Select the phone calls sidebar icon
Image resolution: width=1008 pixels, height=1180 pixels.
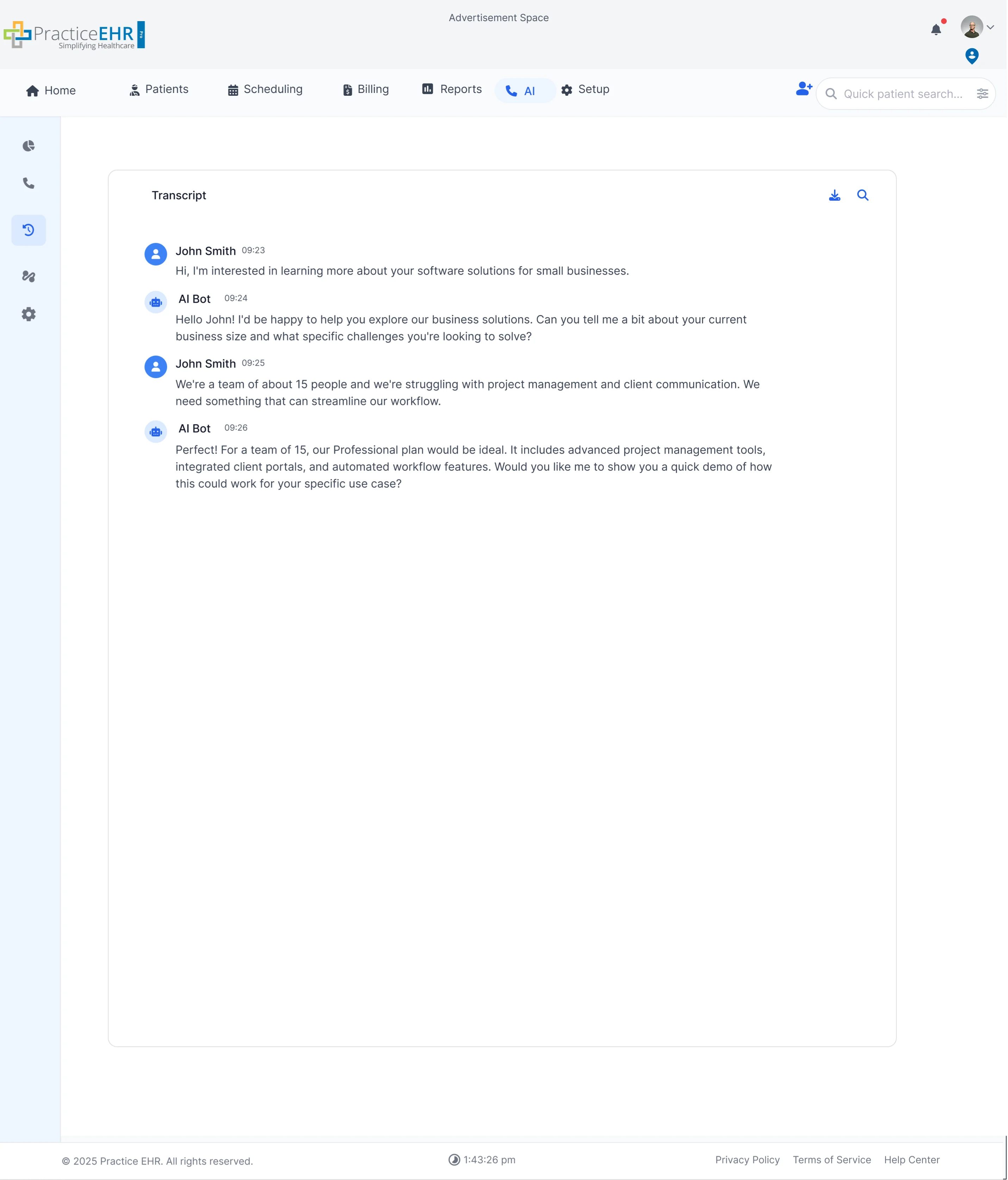[x=29, y=183]
